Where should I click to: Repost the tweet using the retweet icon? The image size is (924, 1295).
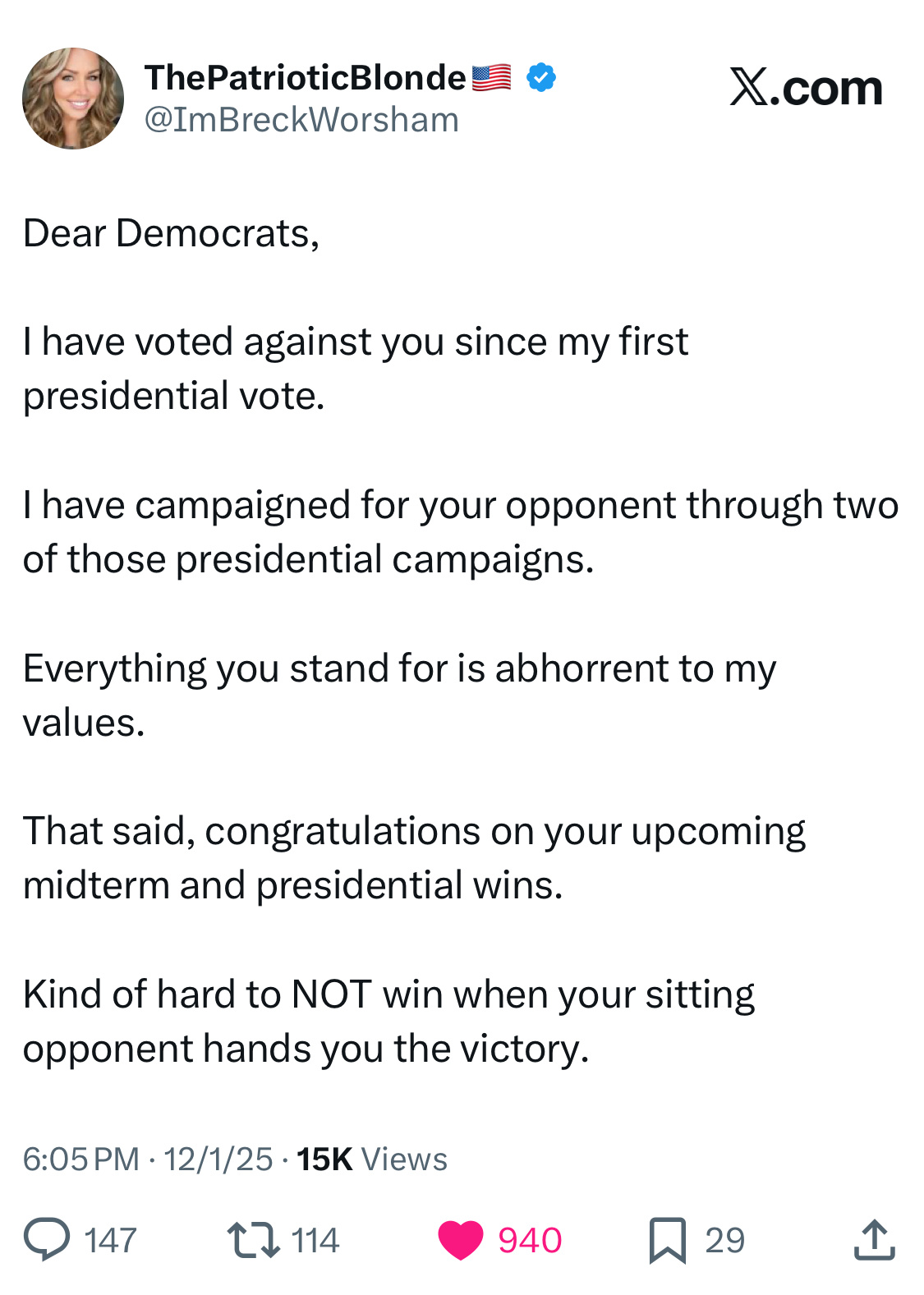coord(253,1240)
